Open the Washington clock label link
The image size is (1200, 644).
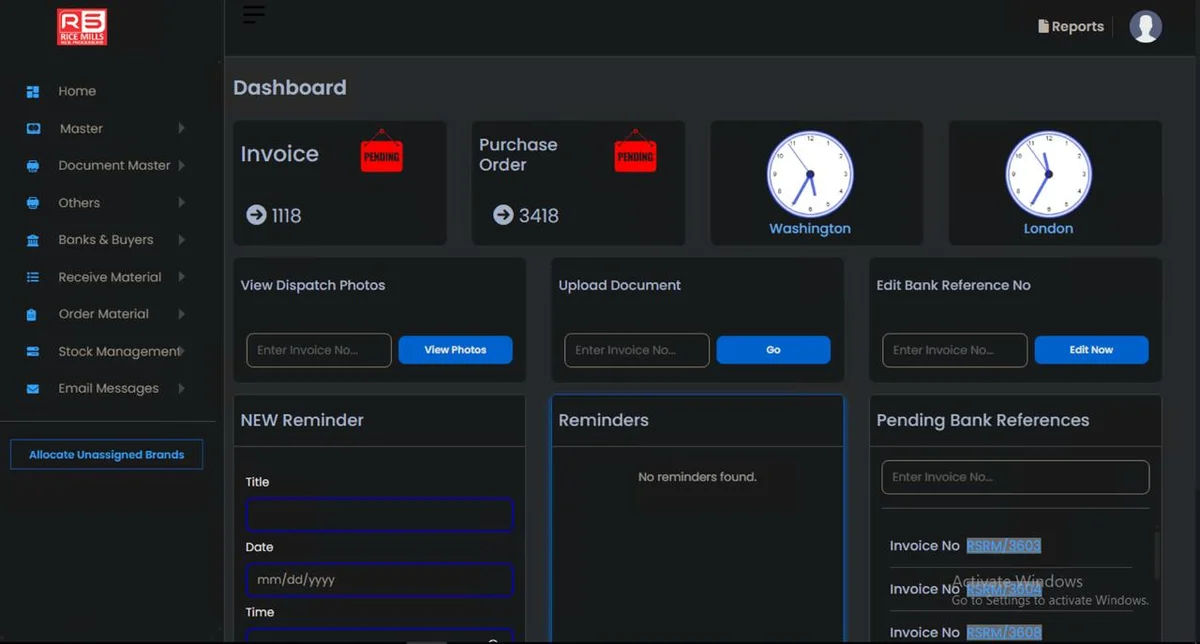[x=810, y=229]
